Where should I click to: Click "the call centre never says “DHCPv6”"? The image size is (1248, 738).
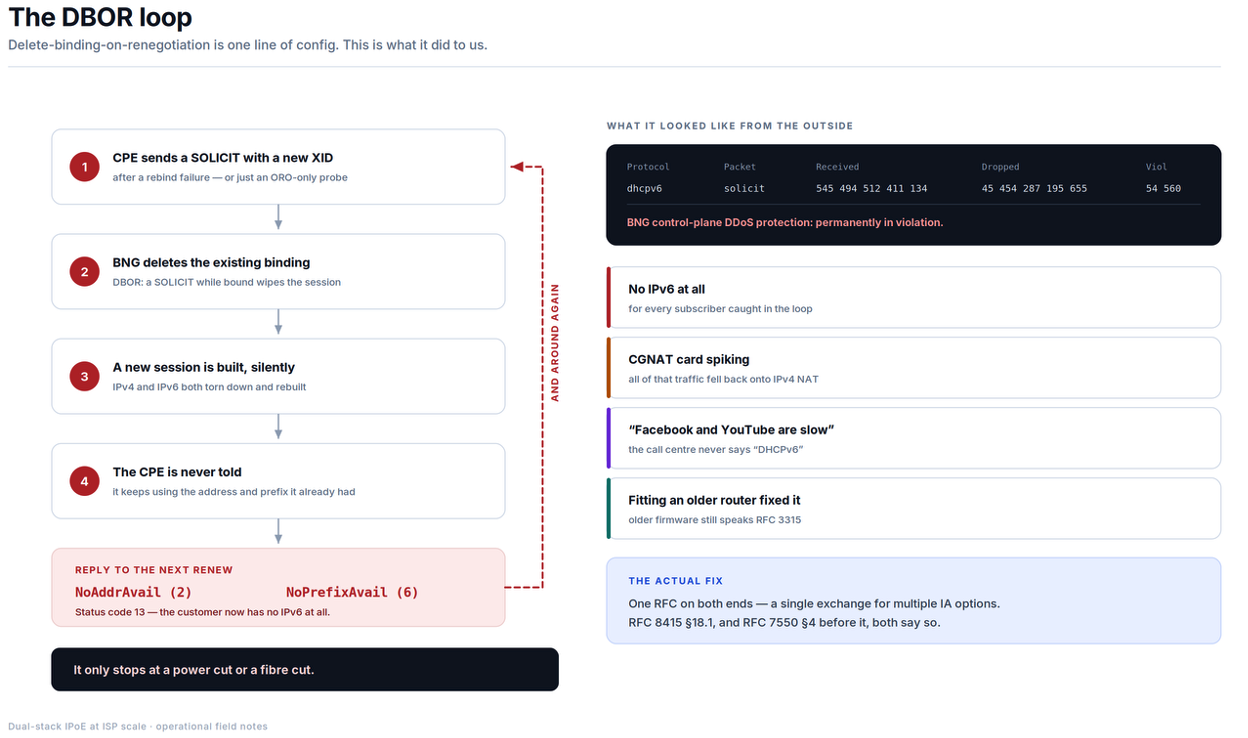click(x=716, y=450)
